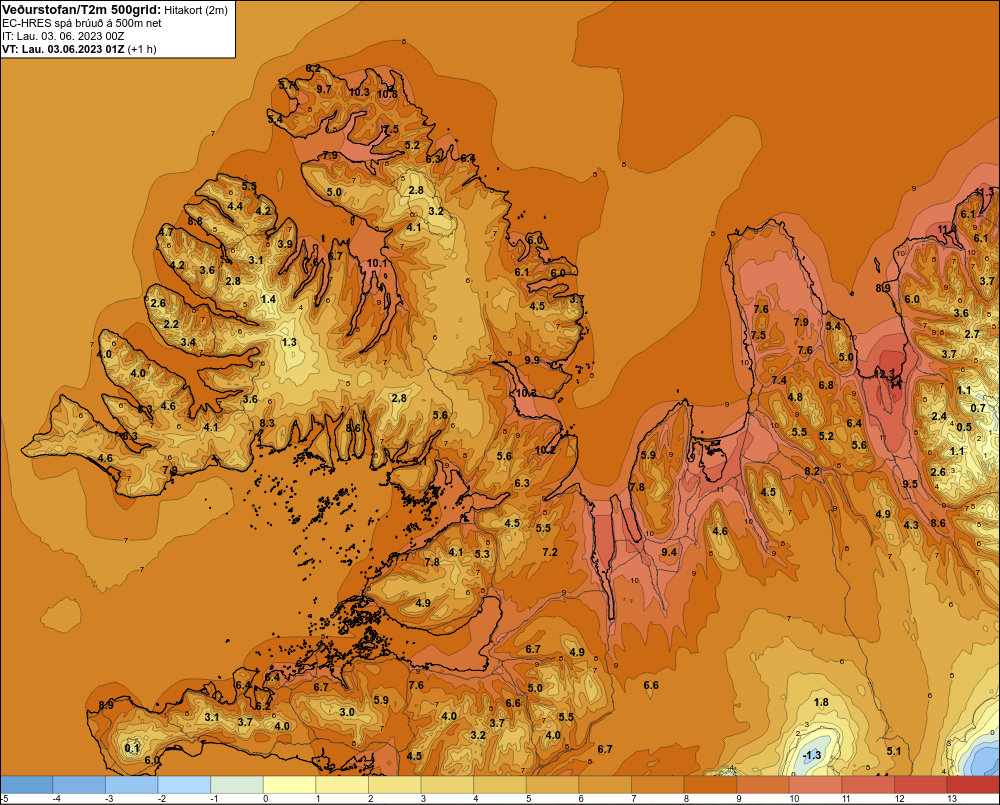Click the 9.5 temperature value
The image size is (1000, 805).
tap(910, 484)
